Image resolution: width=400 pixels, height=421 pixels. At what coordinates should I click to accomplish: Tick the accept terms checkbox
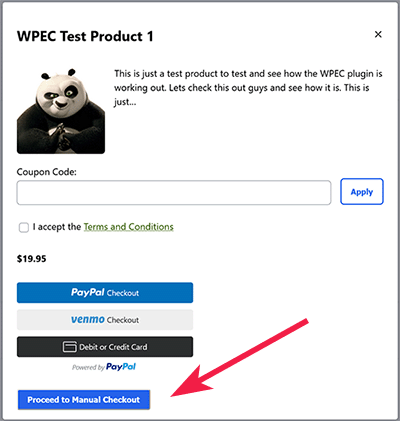(24, 228)
